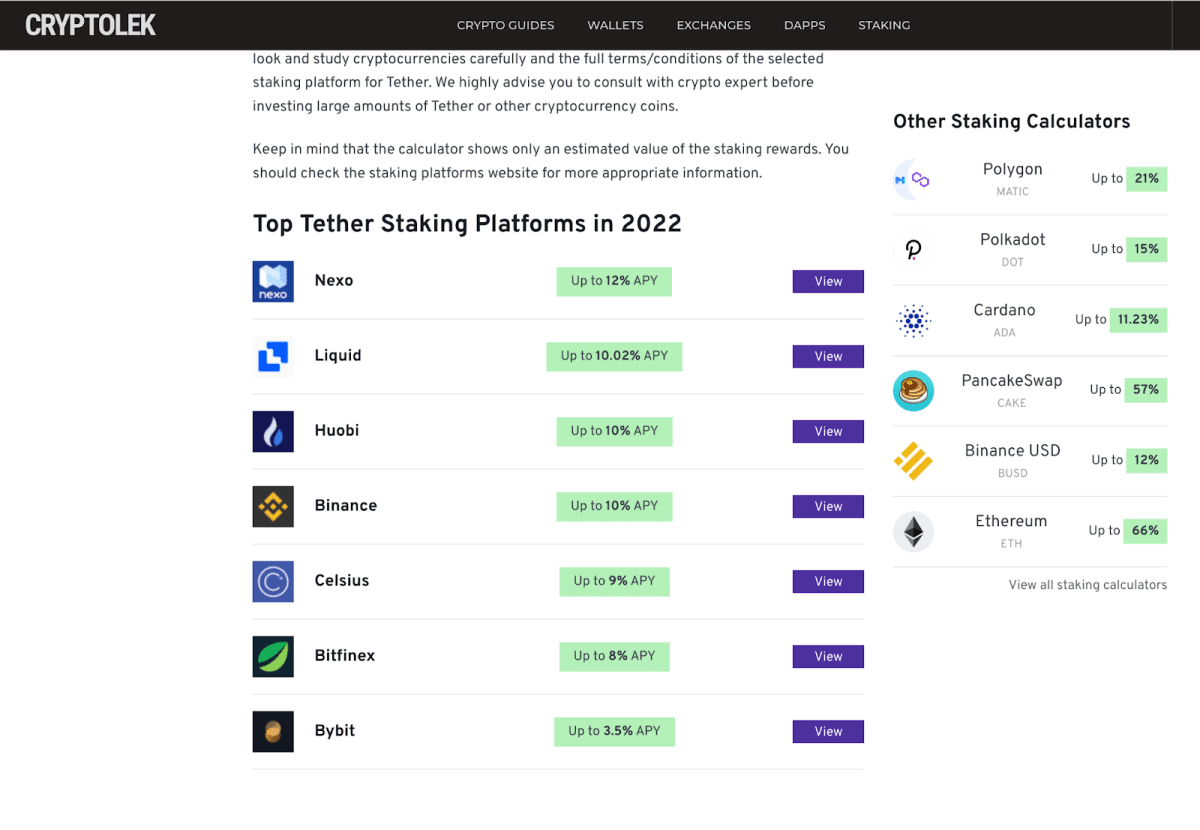This screenshot has width=1200, height=830.
Task: Click View button for Bybit
Action: [828, 731]
